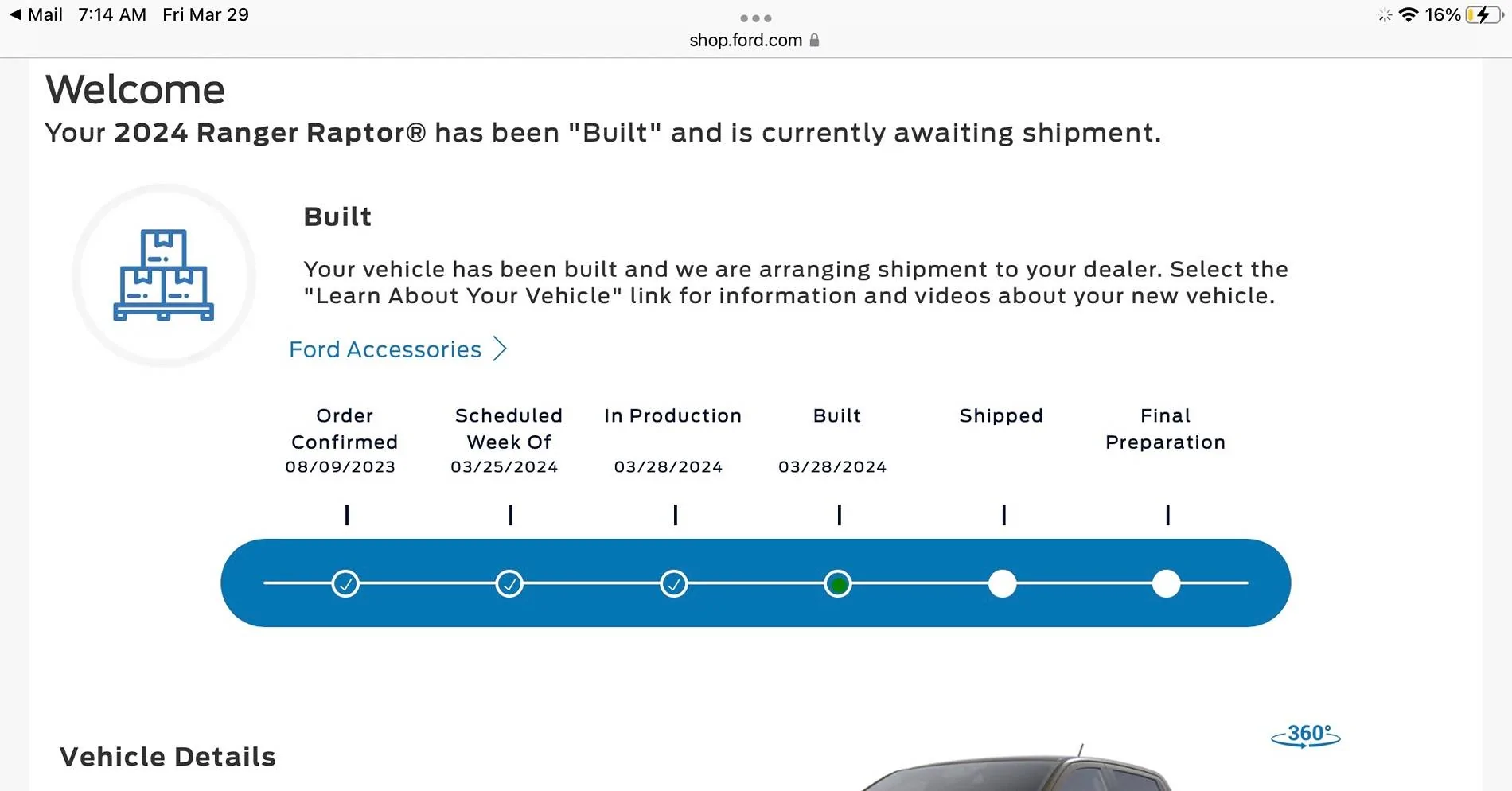1512x791 pixels.
Task: Tap the loading activity spinner icon
Action: (1385, 15)
